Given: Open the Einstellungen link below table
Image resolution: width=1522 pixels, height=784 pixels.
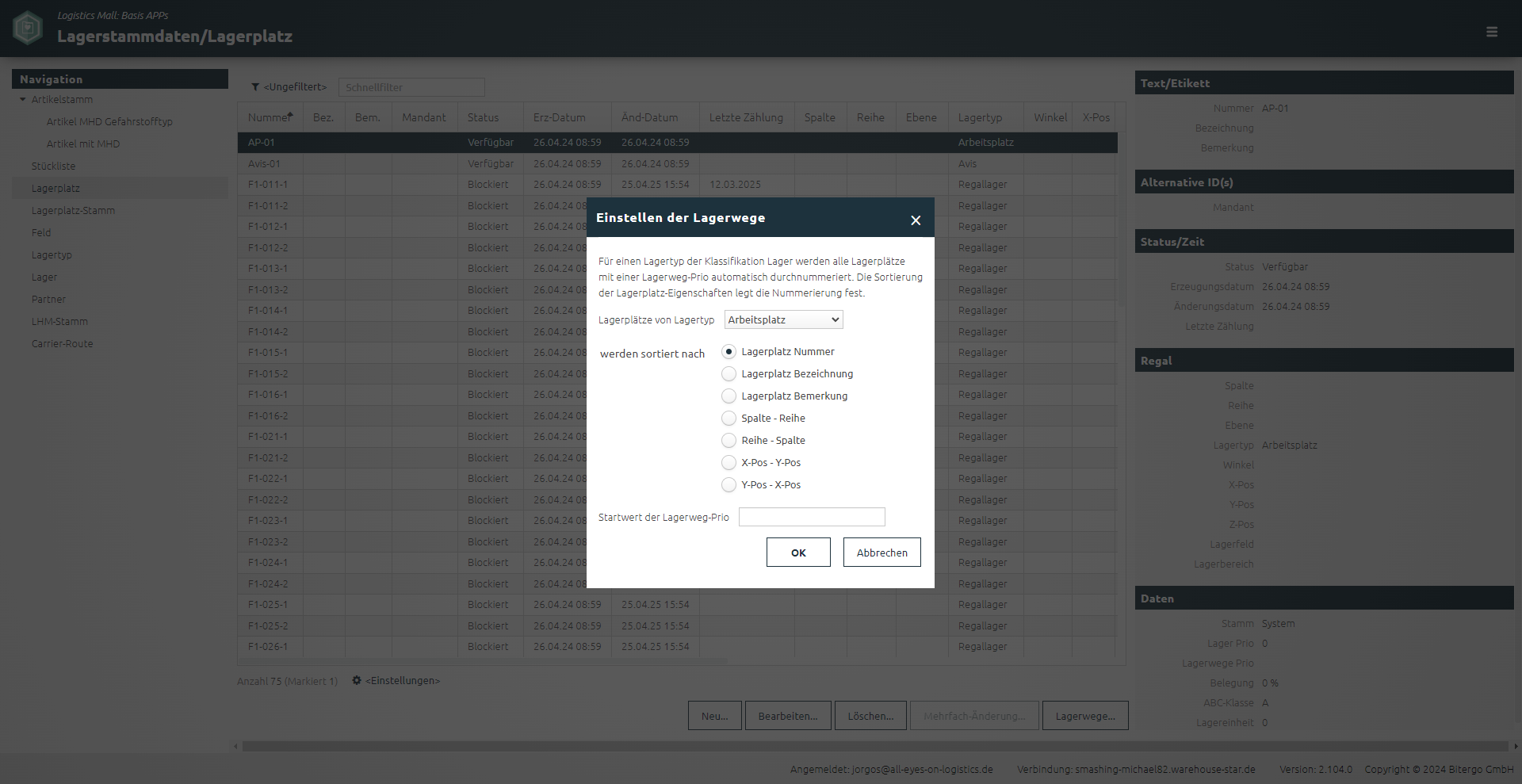Looking at the screenshot, I should point(402,681).
